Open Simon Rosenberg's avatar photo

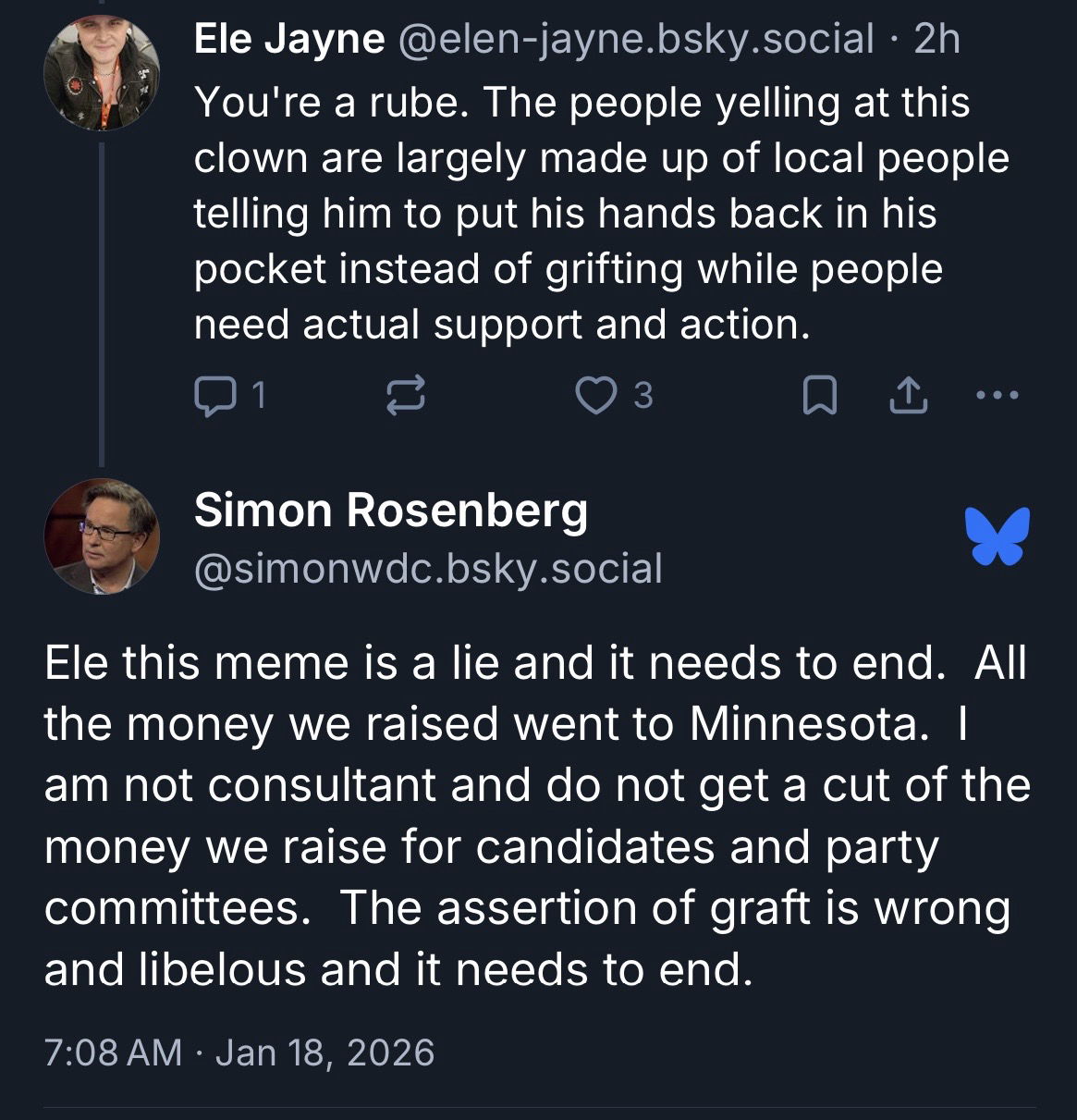pos(102,536)
